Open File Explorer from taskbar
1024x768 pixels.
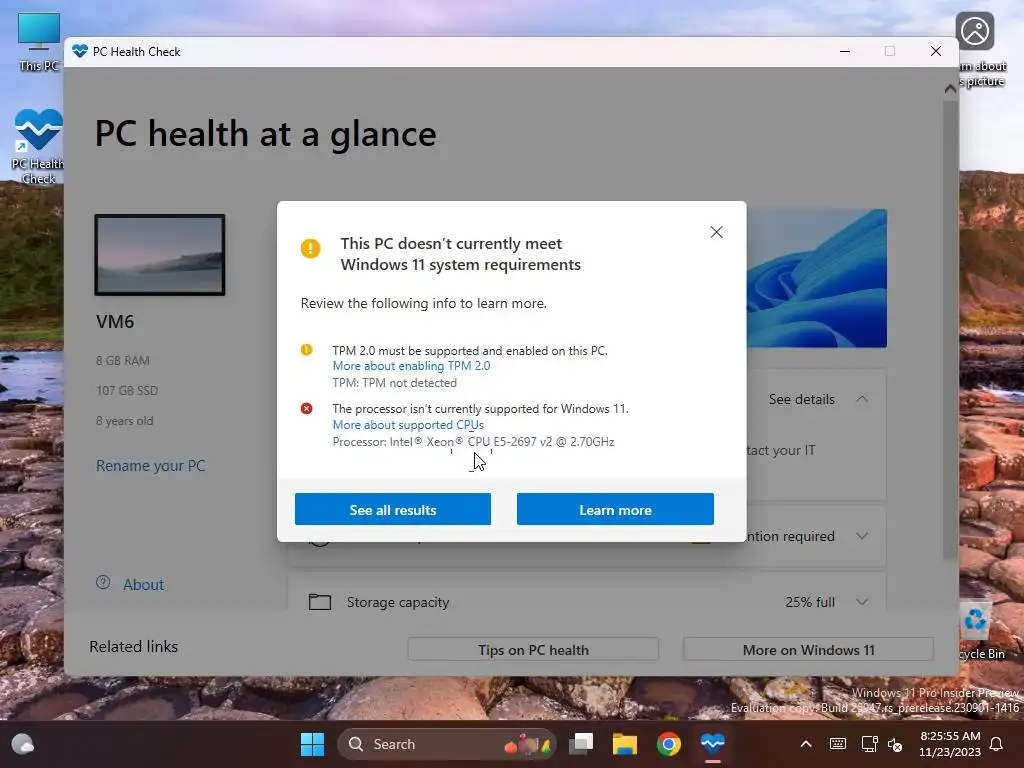tap(624, 744)
